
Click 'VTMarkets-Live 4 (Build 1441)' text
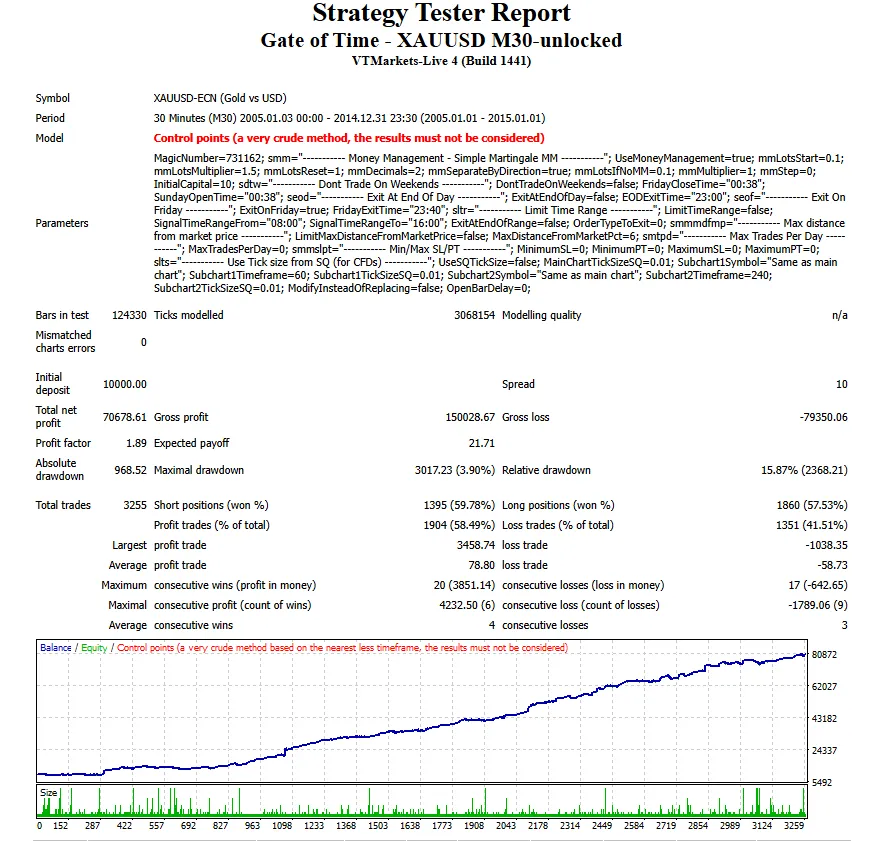[441, 60]
